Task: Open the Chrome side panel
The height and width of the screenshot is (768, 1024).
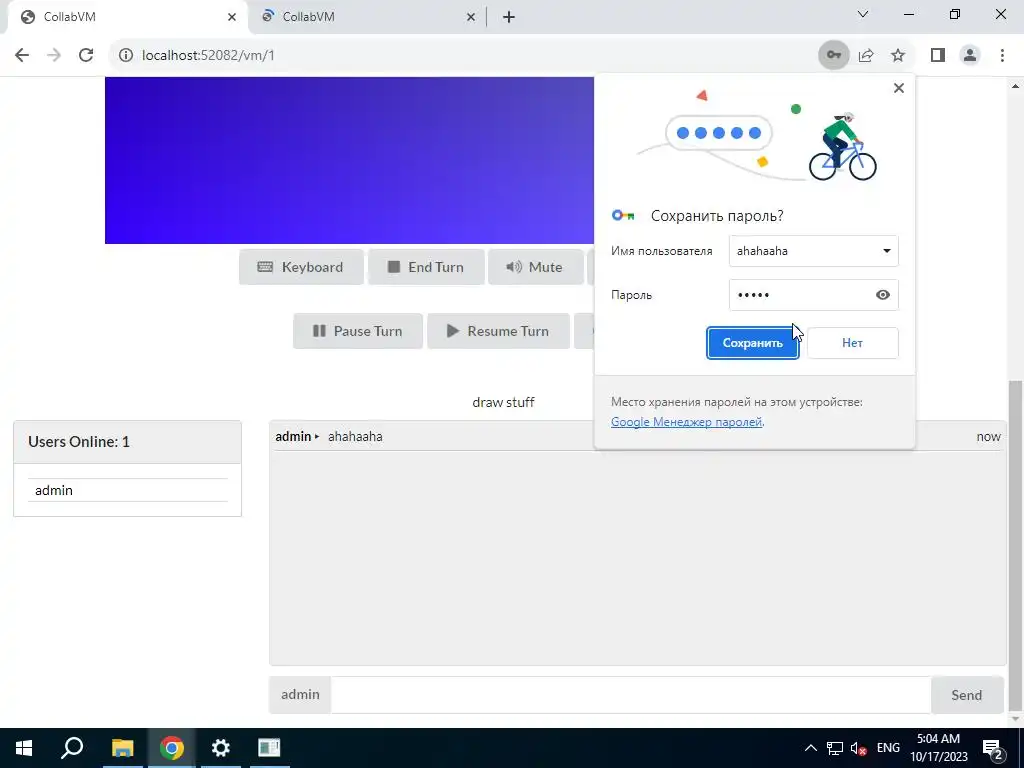Action: [x=938, y=55]
